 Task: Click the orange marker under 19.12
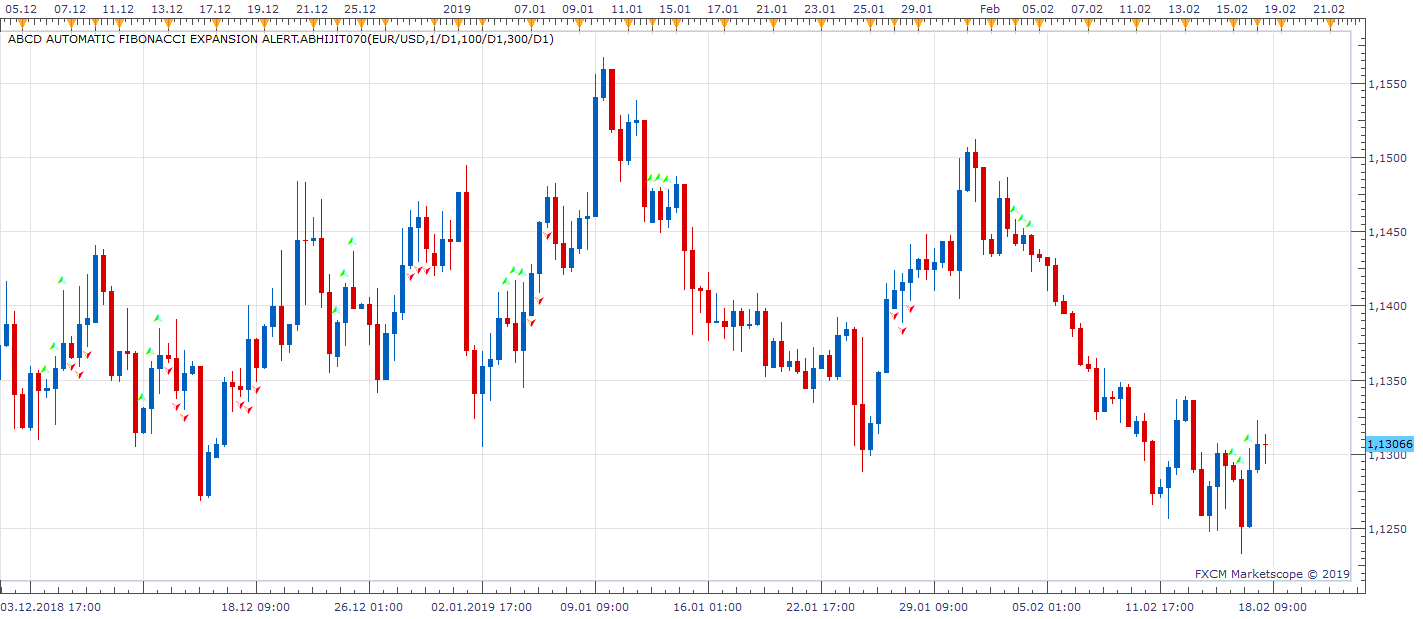click(x=263, y=22)
